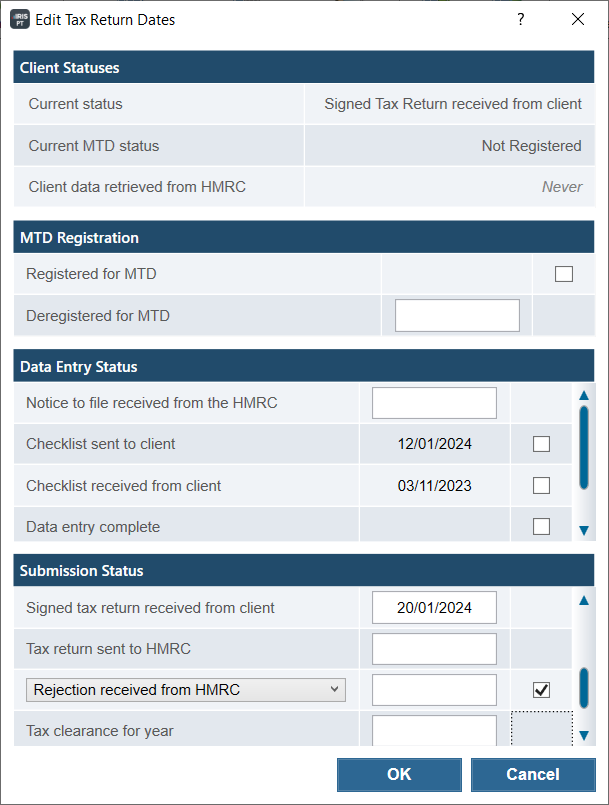Screen dimensions: 609x805
Task: Click the Deregistered for MTD date field
Action: tap(457, 315)
